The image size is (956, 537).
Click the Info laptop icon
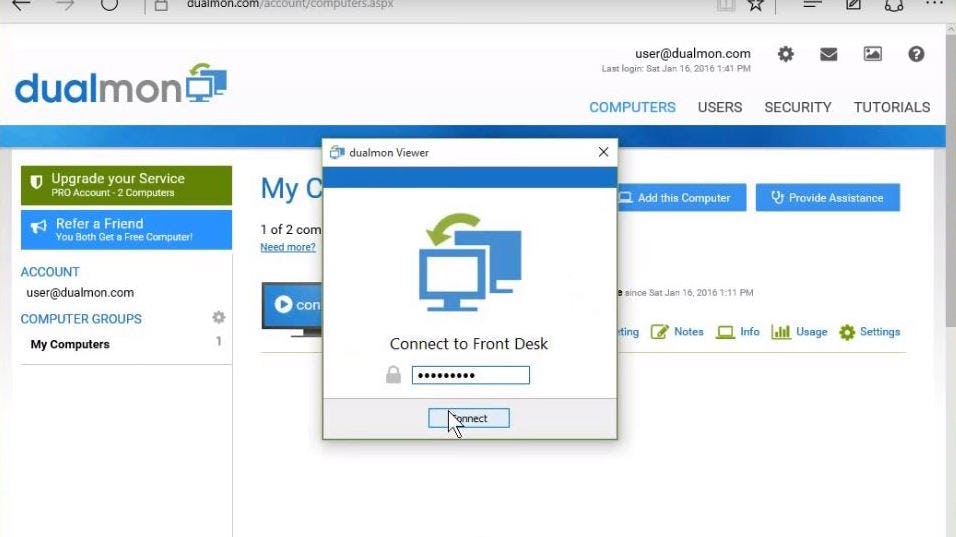(725, 332)
